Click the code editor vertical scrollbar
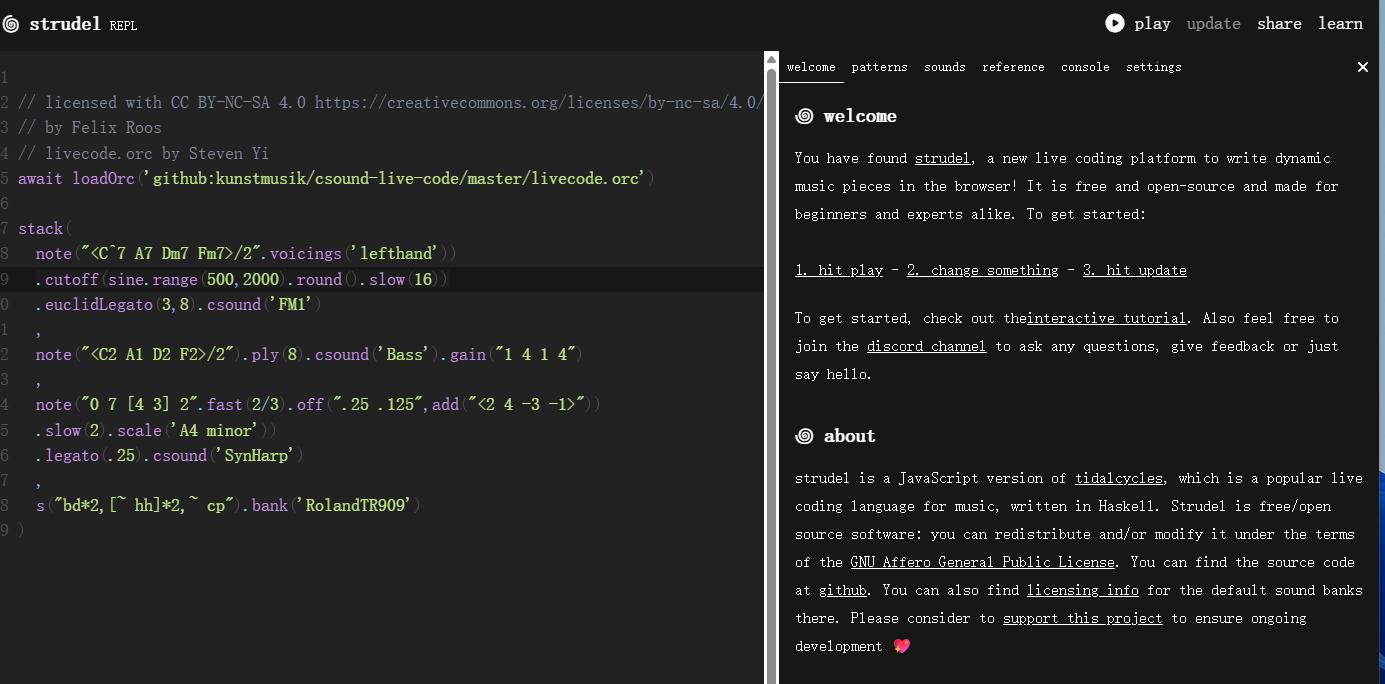 771,368
